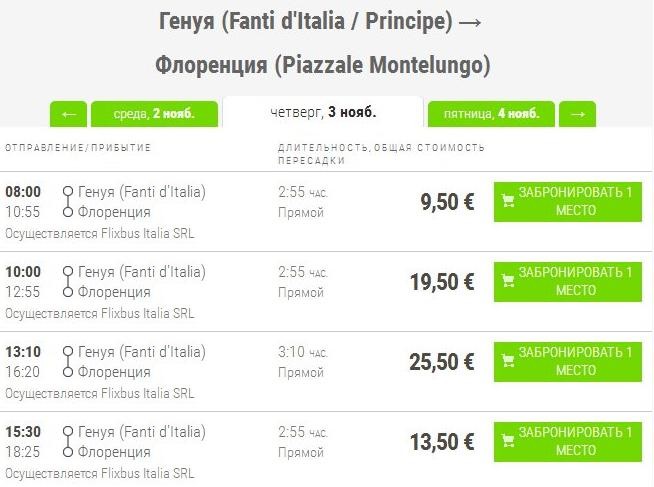Screen dimensions: 654x487
Task: Click cart icon on 13:10 trip button
Action: click(508, 361)
